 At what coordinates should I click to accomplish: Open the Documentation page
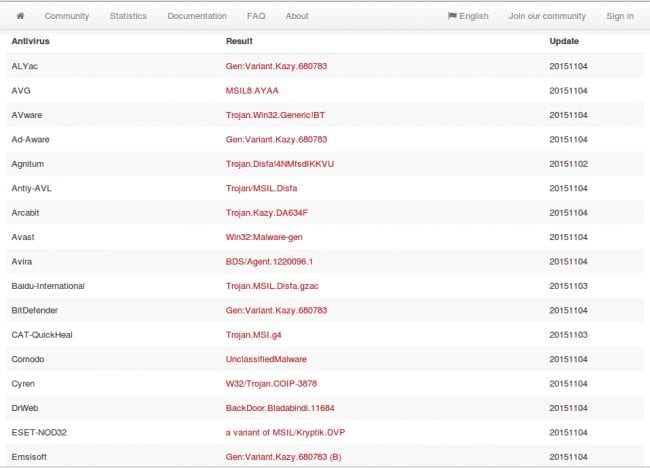pos(197,16)
